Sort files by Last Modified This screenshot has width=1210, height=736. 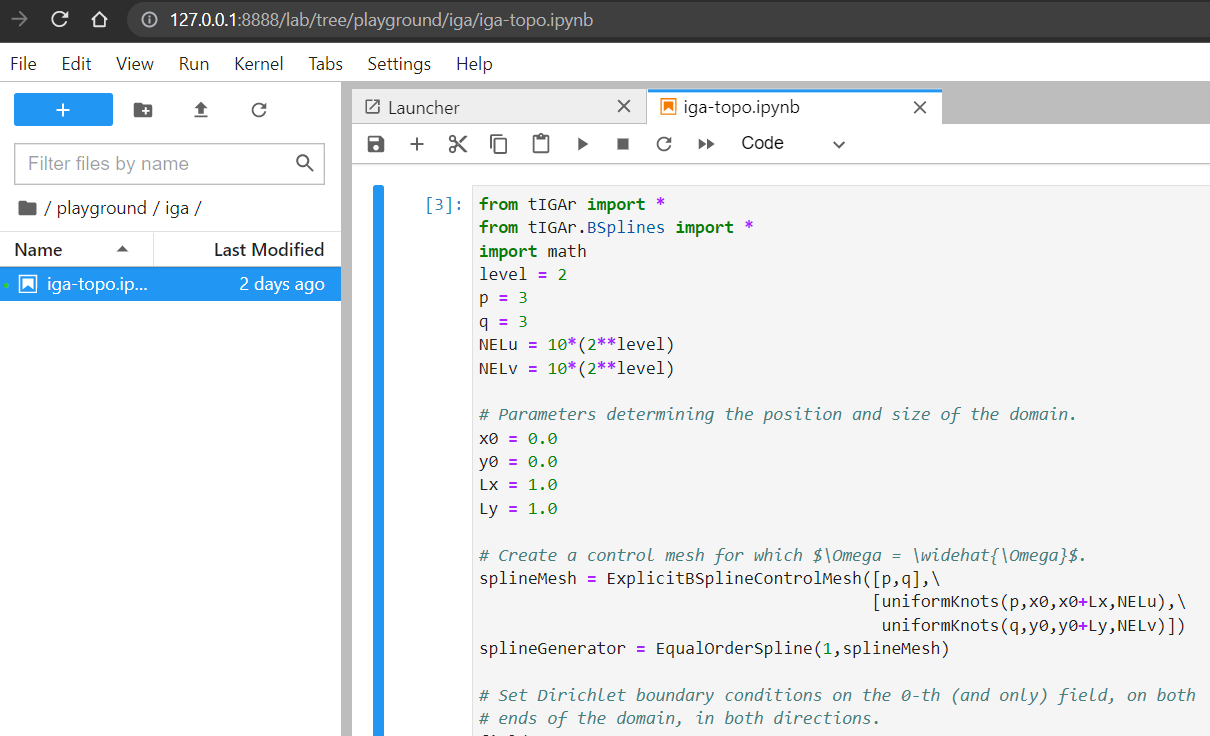268,250
